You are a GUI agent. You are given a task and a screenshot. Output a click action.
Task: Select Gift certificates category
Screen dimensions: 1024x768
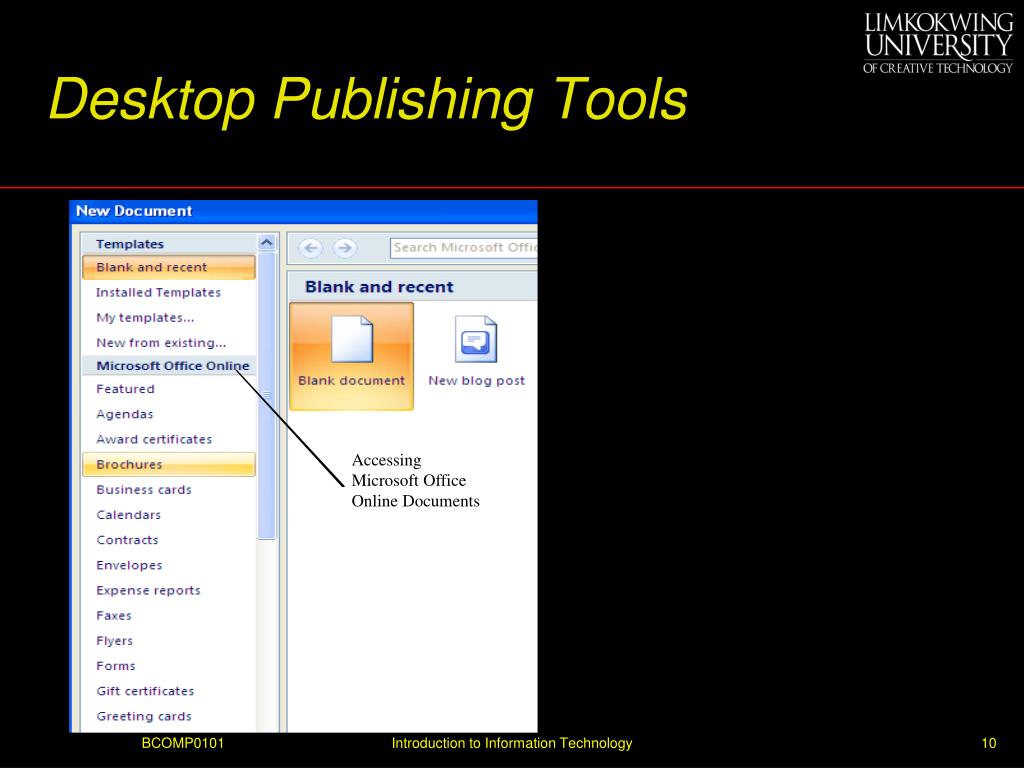click(x=145, y=691)
